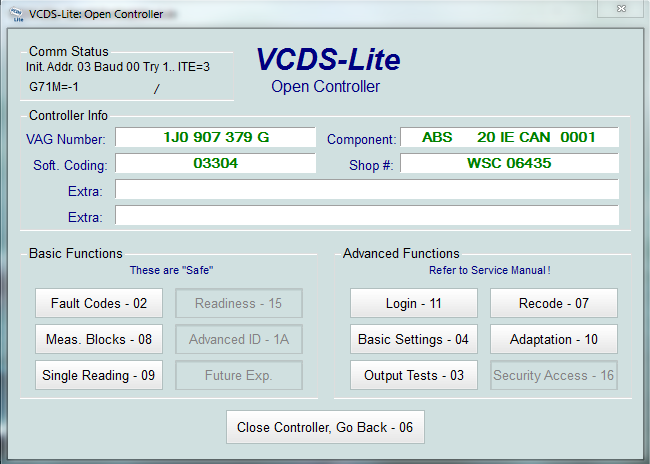
Task: Click the Component field ABS 20 IE CAN
Action: 509,137
